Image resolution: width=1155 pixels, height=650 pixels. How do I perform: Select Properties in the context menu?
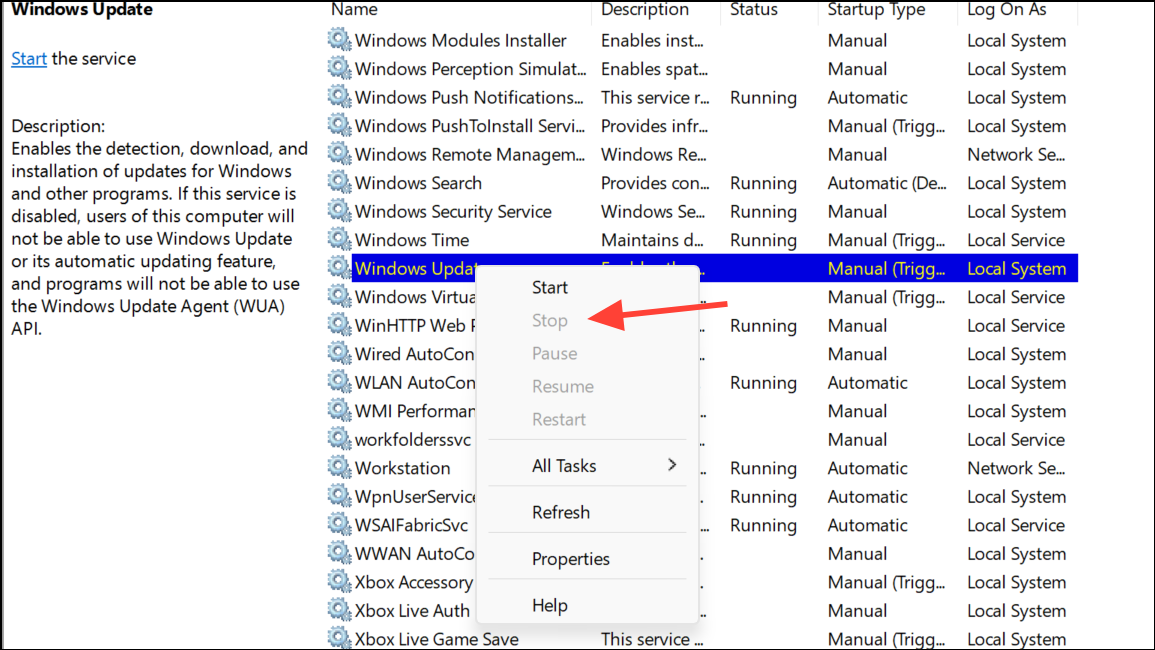coord(571,559)
